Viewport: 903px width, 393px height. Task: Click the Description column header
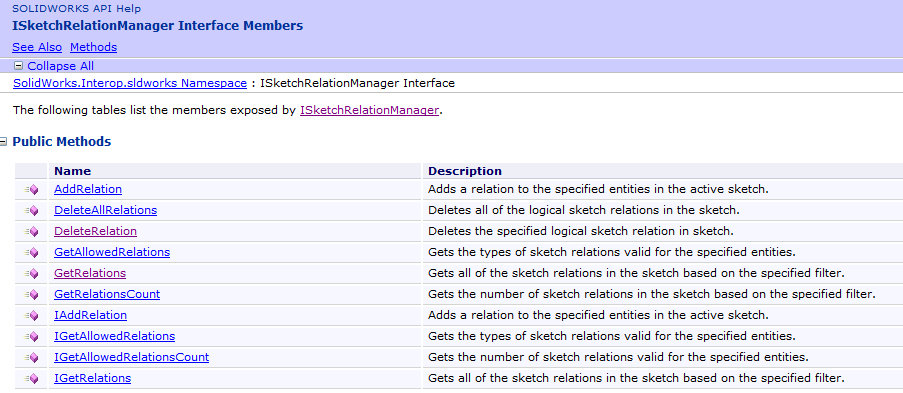coord(465,171)
